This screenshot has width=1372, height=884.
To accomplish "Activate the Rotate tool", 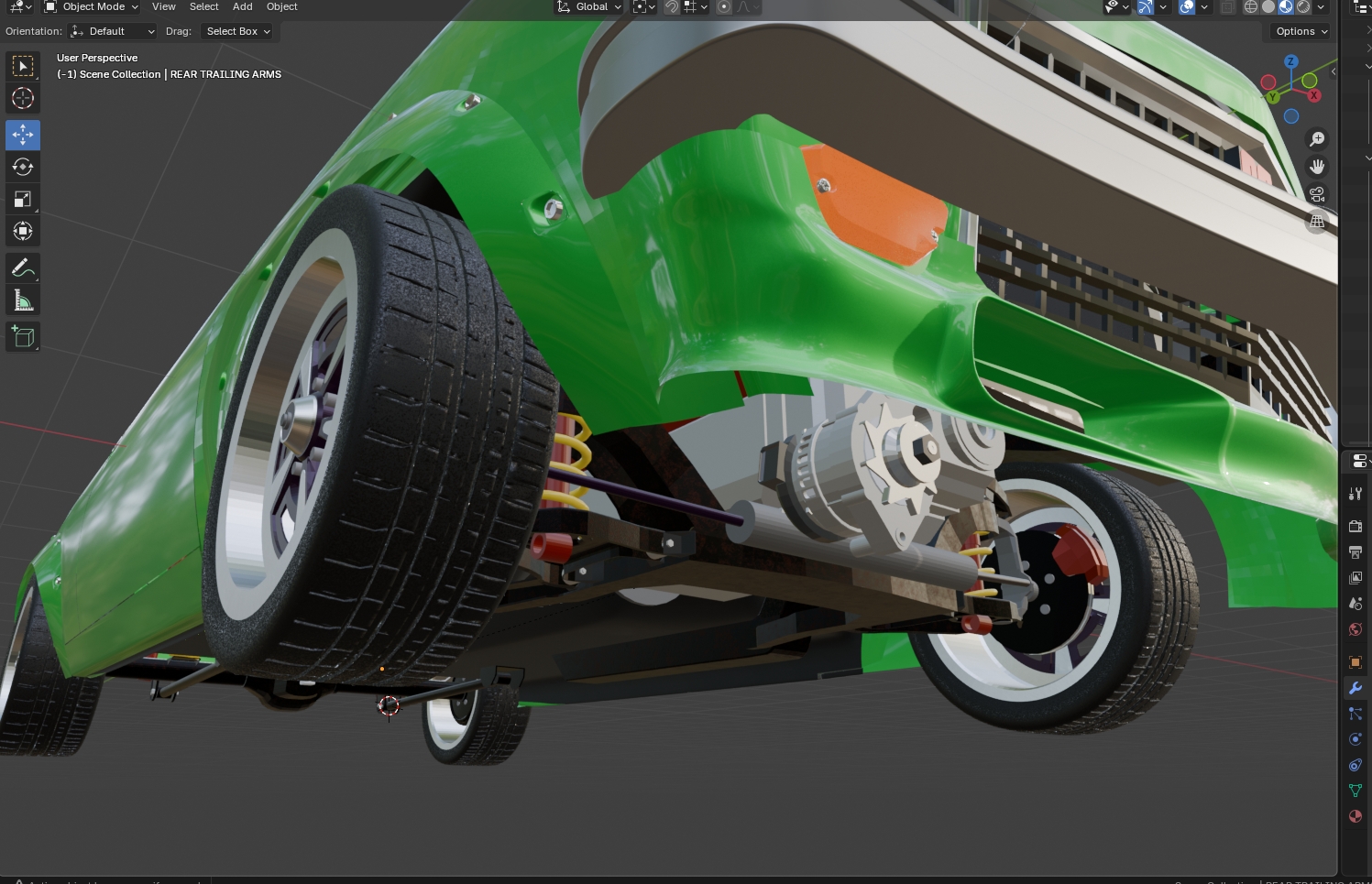I will click(23, 167).
